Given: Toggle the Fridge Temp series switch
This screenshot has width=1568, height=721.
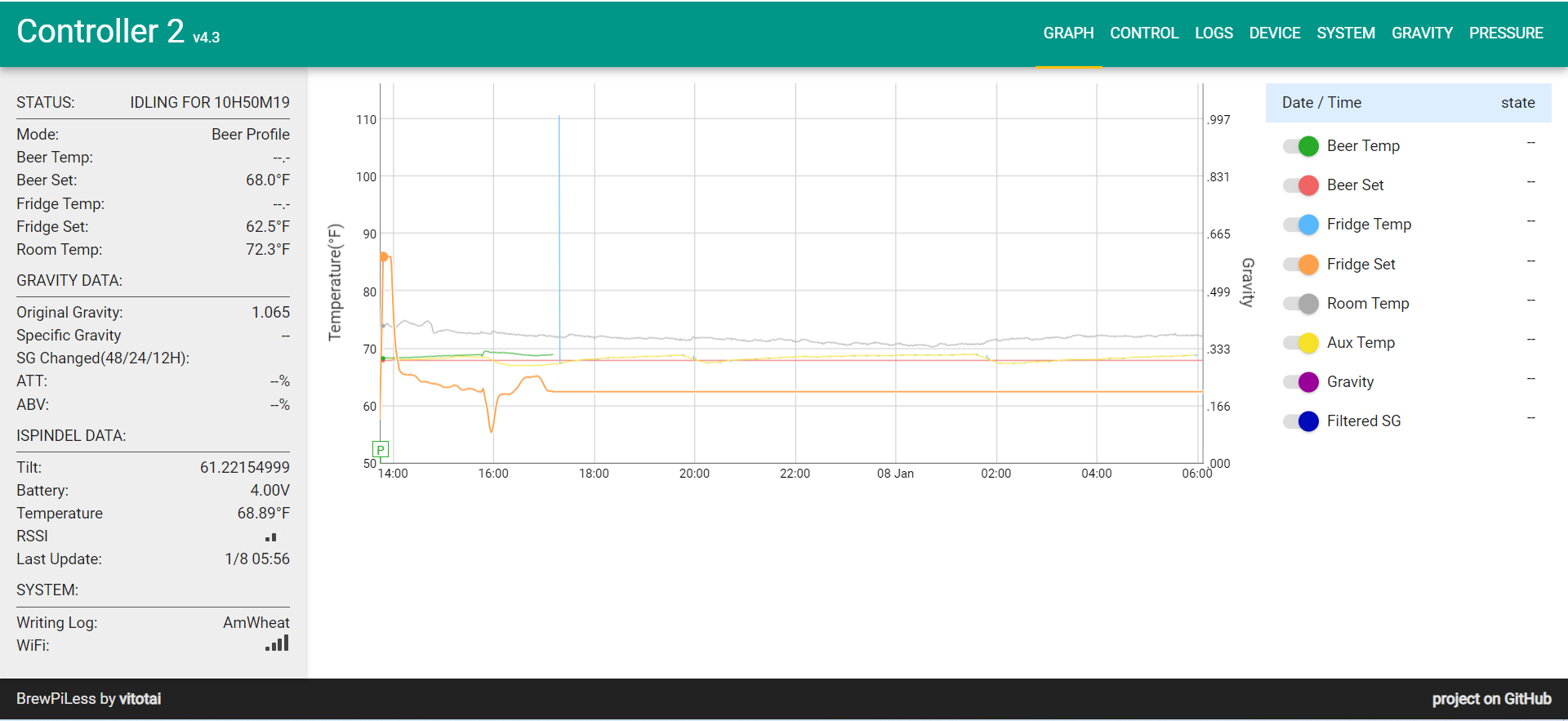Looking at the screenshot, I should (x=1301, y=225).
